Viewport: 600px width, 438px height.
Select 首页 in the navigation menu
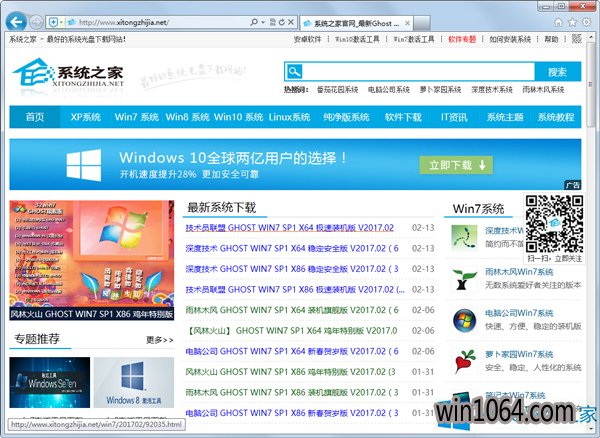[x=35, y=117]
